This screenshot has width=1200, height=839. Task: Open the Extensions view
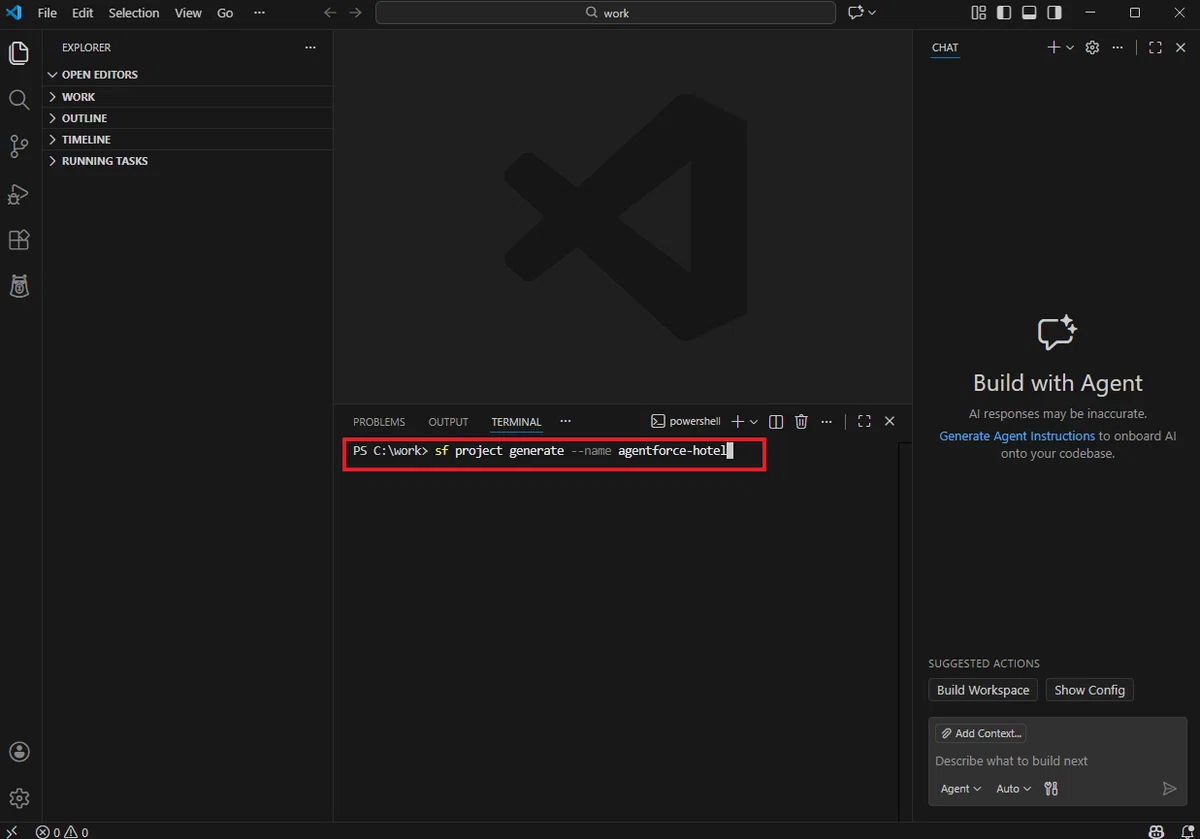pos(19,240)
